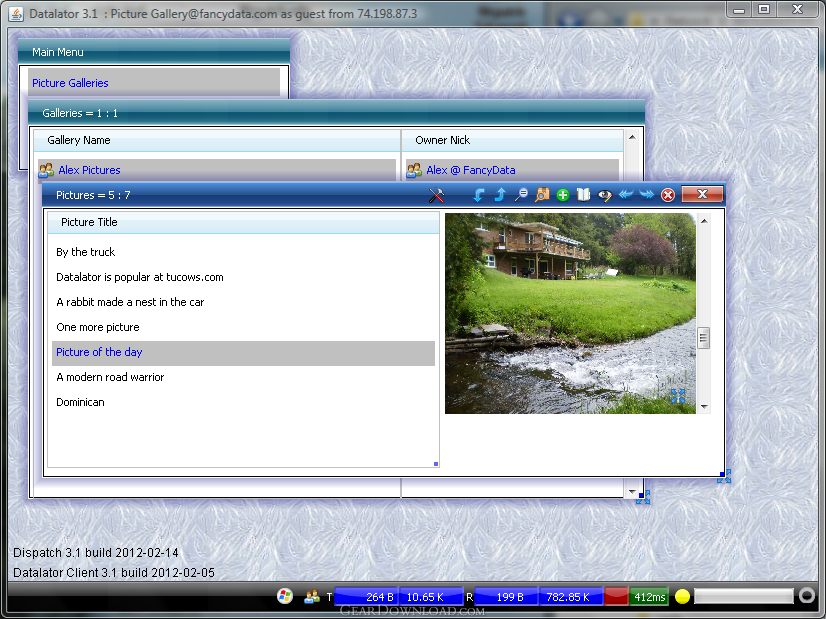Click the yellow status indicator circle
Viewport: 826px width, 619px height.
point(682,596)
